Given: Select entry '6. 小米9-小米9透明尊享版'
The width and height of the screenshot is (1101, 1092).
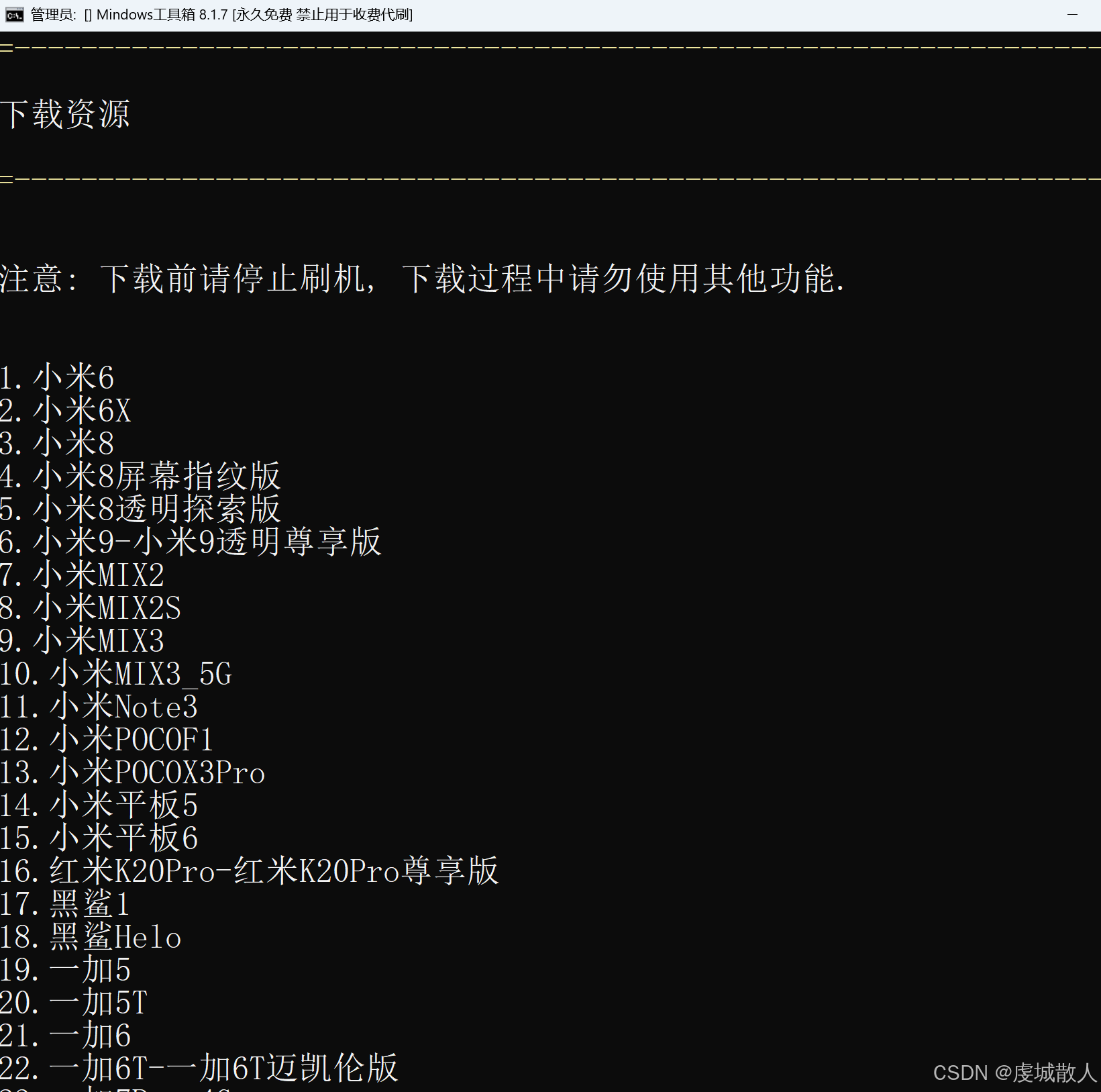Looking at the screenshot, I should 191,542.
